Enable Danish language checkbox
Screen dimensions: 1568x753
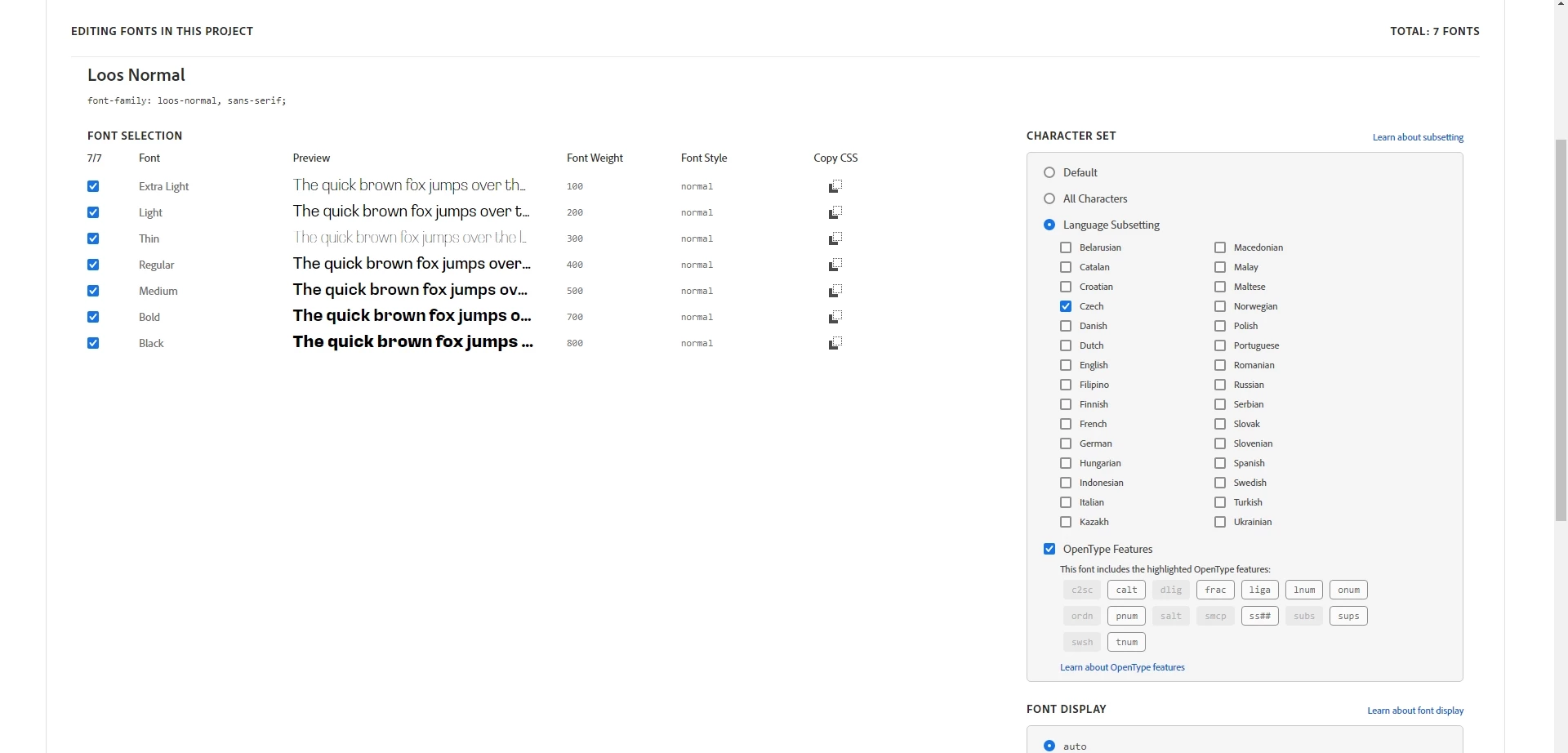coord(1066,326)
